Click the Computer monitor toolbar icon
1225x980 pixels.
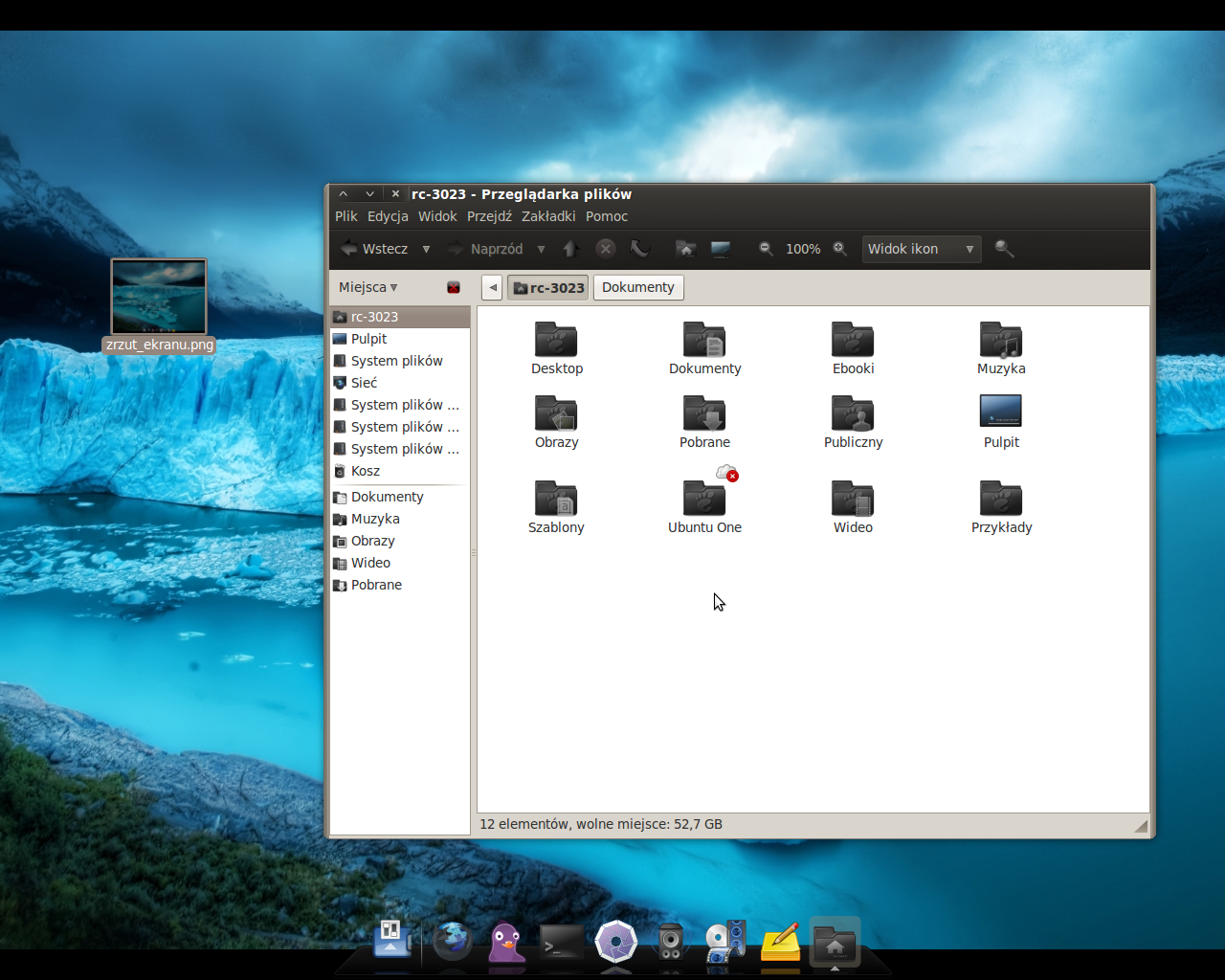click(x=721, y=249)
